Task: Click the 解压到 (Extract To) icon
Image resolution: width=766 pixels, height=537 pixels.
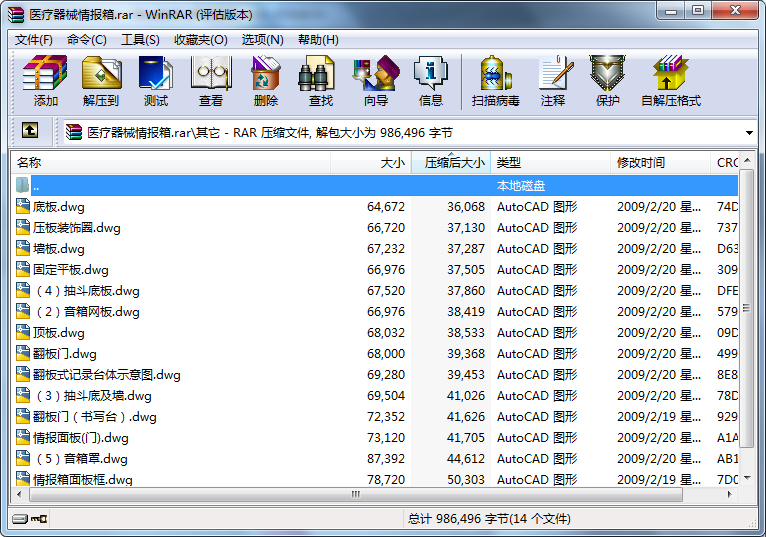Action: click(101, 81)
